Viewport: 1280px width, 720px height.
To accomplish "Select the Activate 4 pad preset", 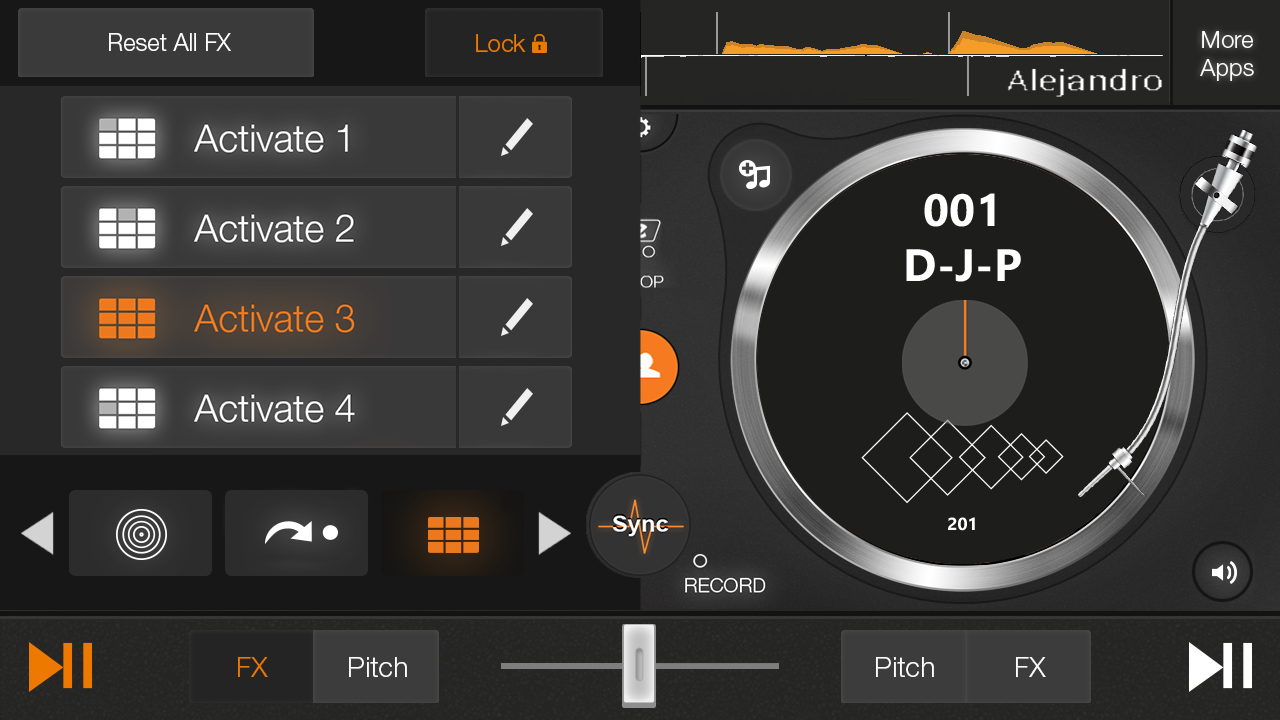I will click(259, 408).
